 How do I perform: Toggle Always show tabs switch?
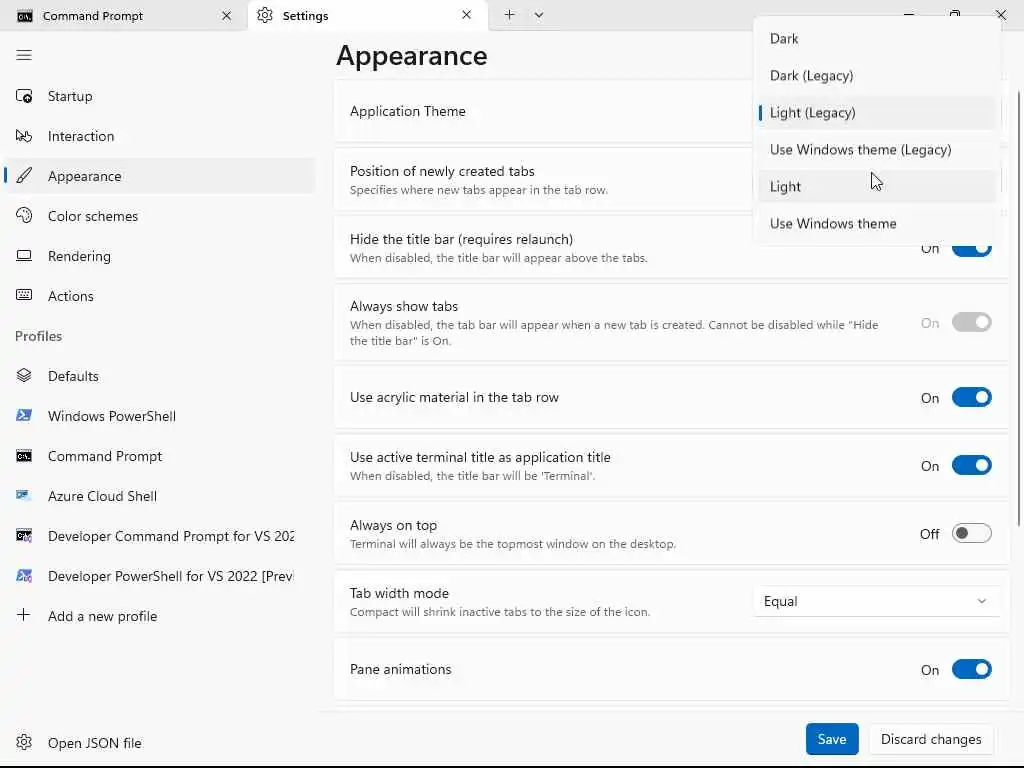[x=971, y=323]
